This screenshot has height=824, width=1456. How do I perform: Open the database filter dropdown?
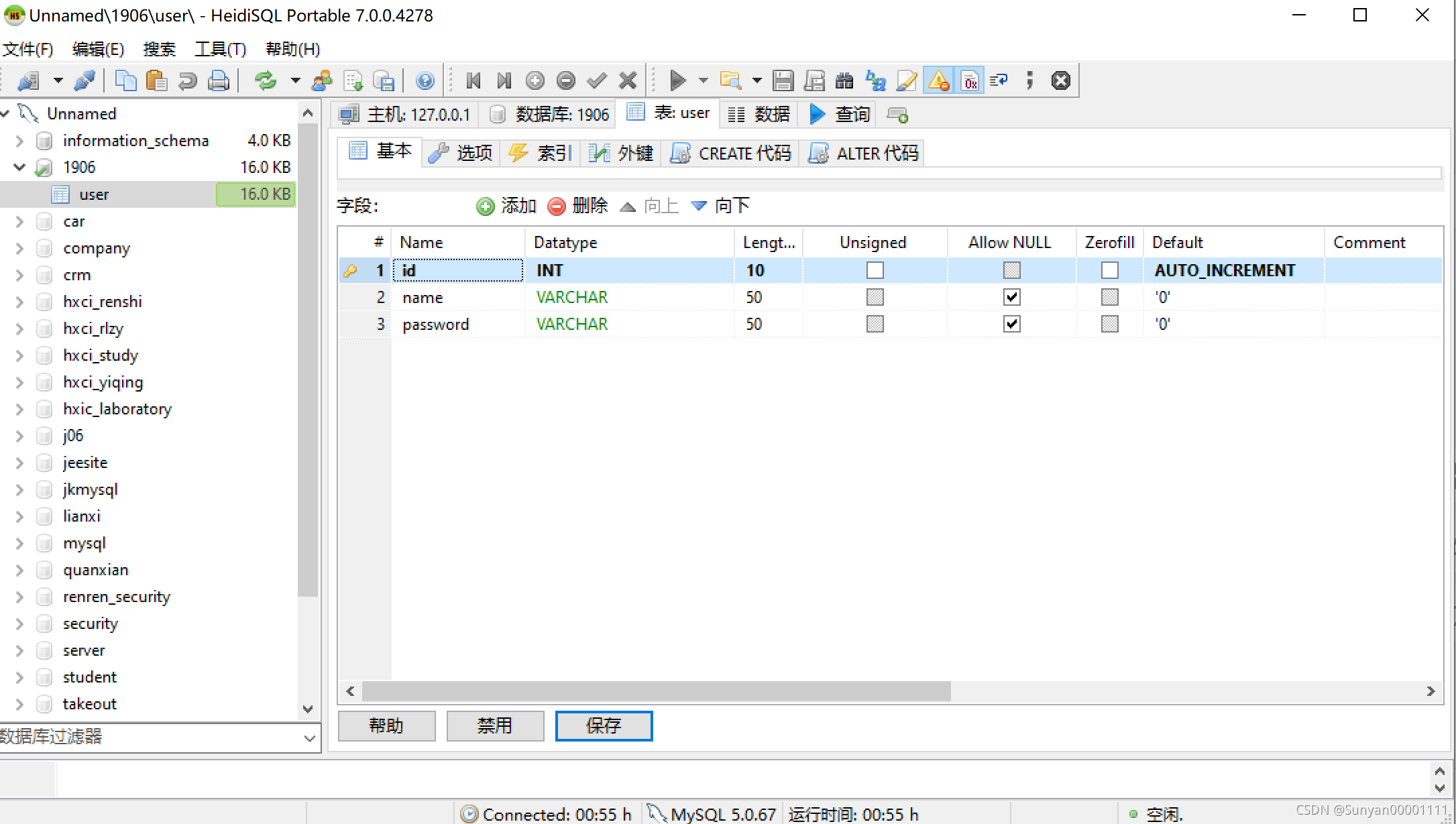pos(309,738)
